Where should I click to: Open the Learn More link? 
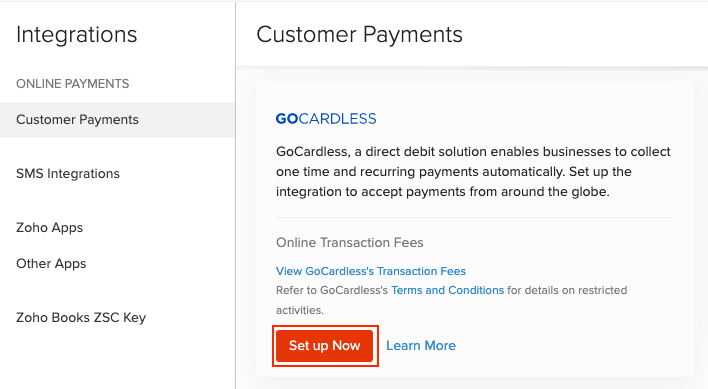[421, 346]
